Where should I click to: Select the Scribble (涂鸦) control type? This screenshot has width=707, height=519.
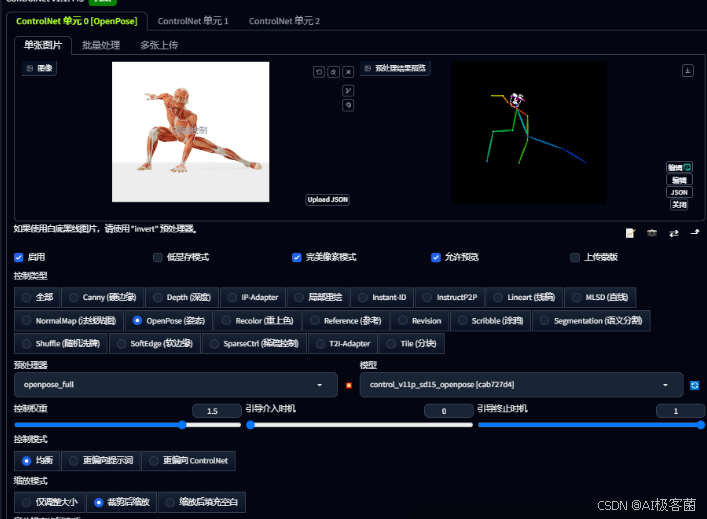pos(491,321)
